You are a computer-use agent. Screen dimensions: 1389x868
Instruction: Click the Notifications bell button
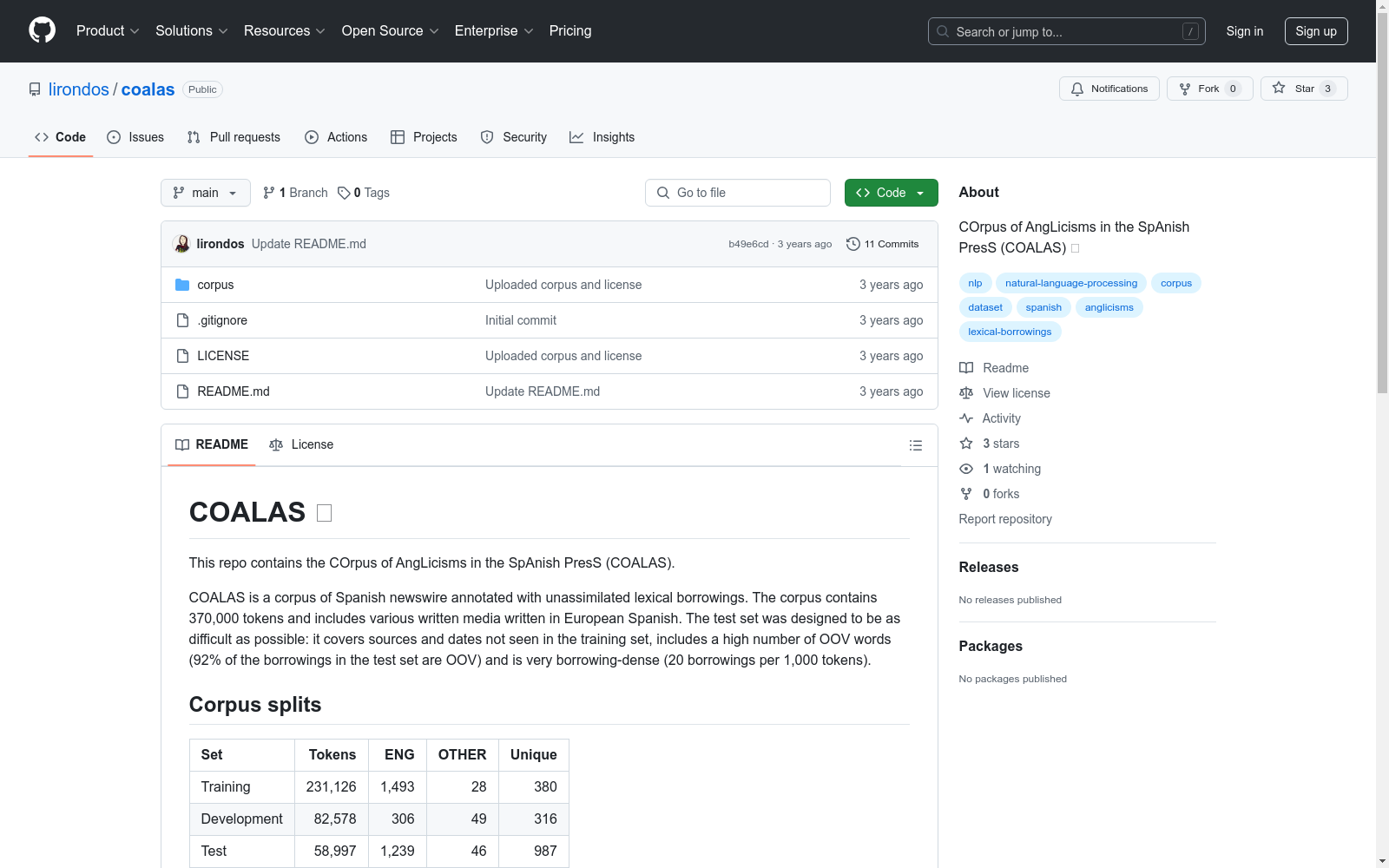[x=1109, y=89]
